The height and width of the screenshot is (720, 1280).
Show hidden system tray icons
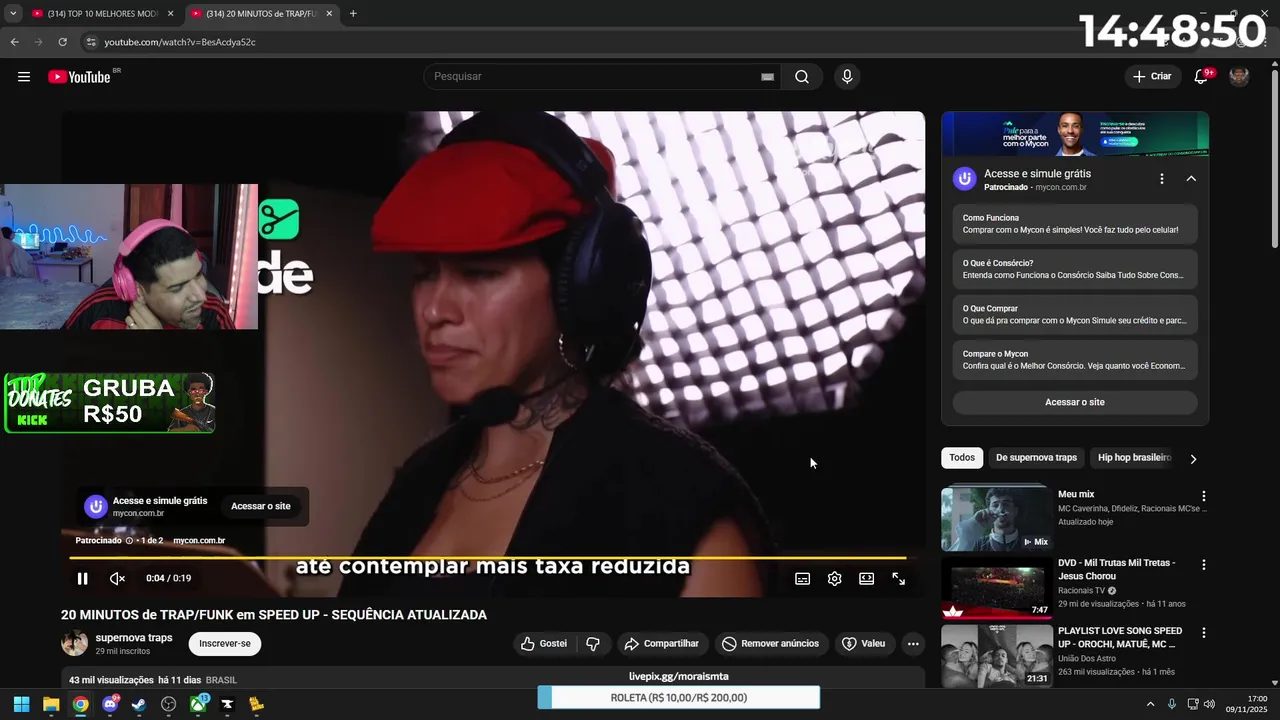(x=1150, y=704)
